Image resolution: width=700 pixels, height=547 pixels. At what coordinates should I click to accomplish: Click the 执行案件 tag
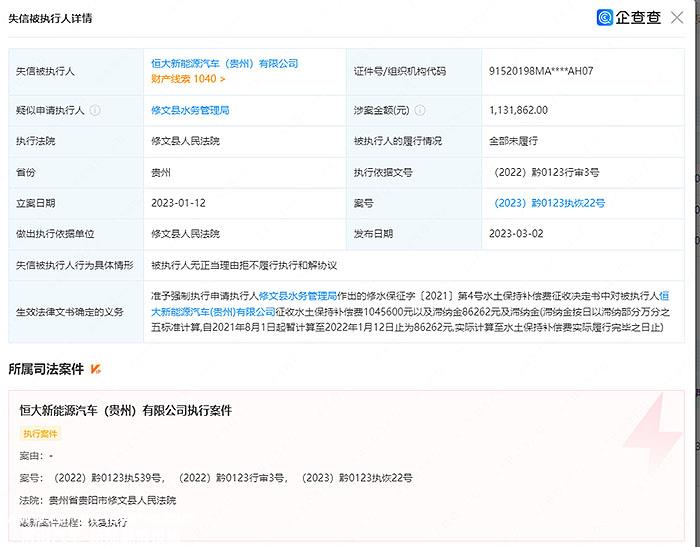[x=40, y=434]
